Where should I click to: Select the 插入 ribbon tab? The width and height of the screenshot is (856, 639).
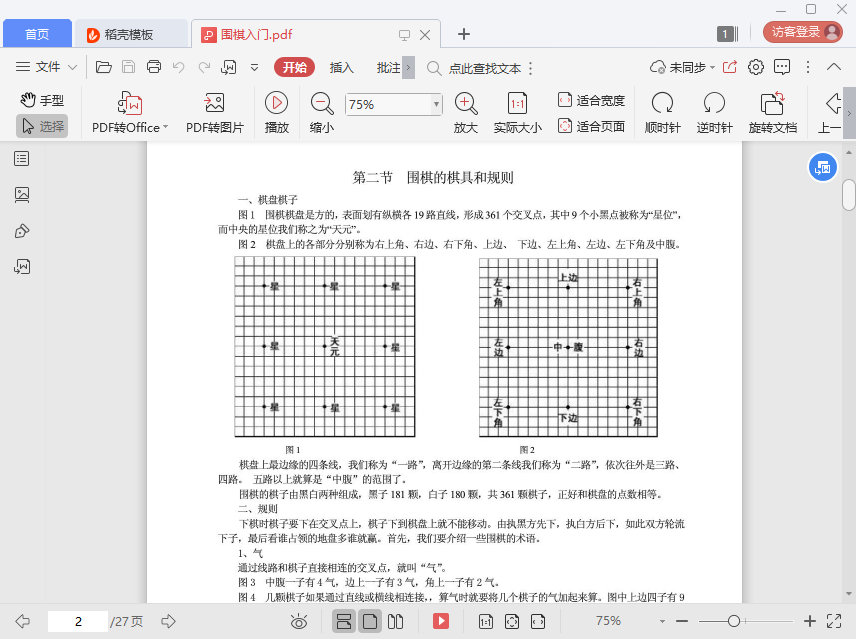tap(342, 68)
